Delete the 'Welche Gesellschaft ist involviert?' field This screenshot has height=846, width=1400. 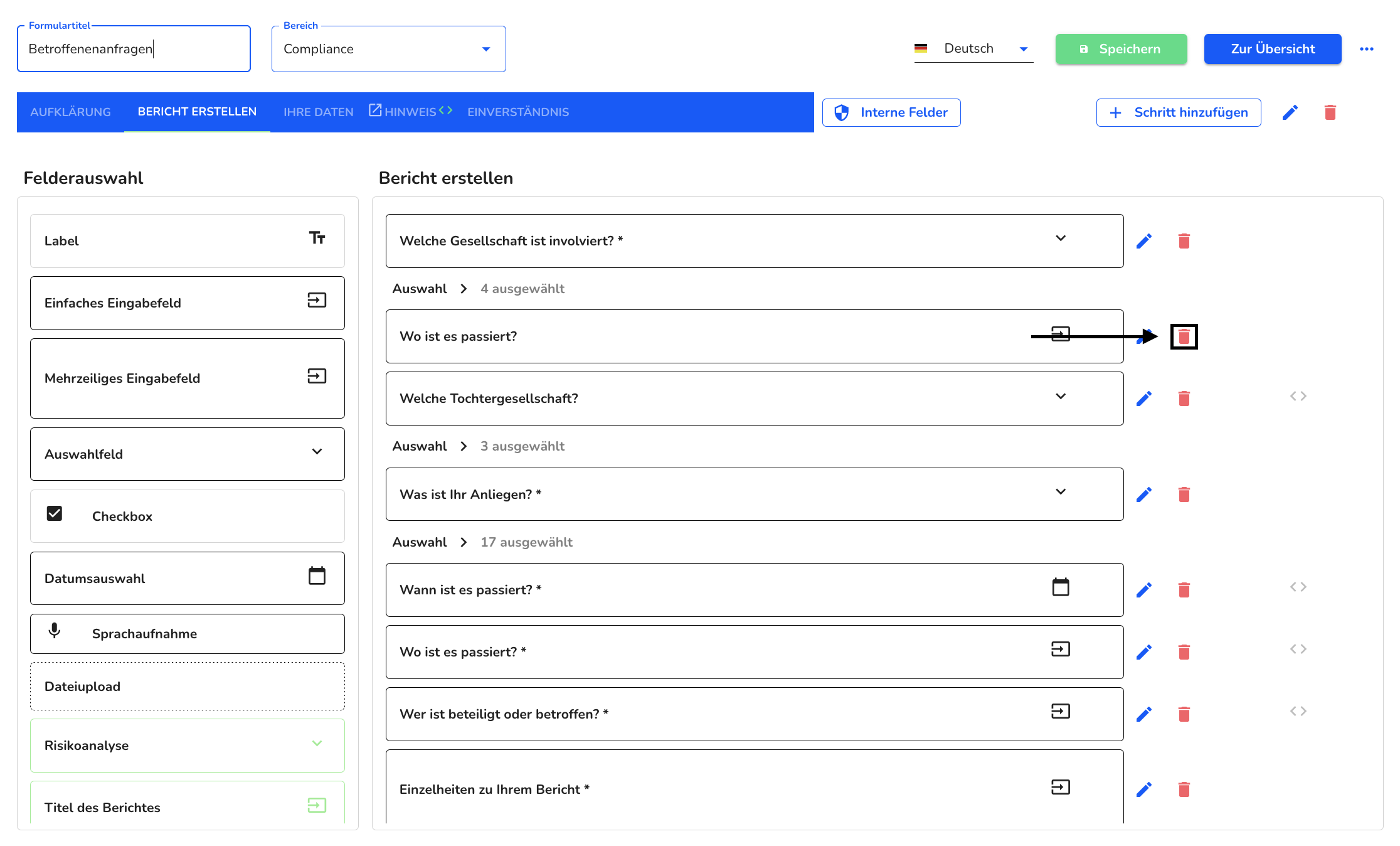1184,241
